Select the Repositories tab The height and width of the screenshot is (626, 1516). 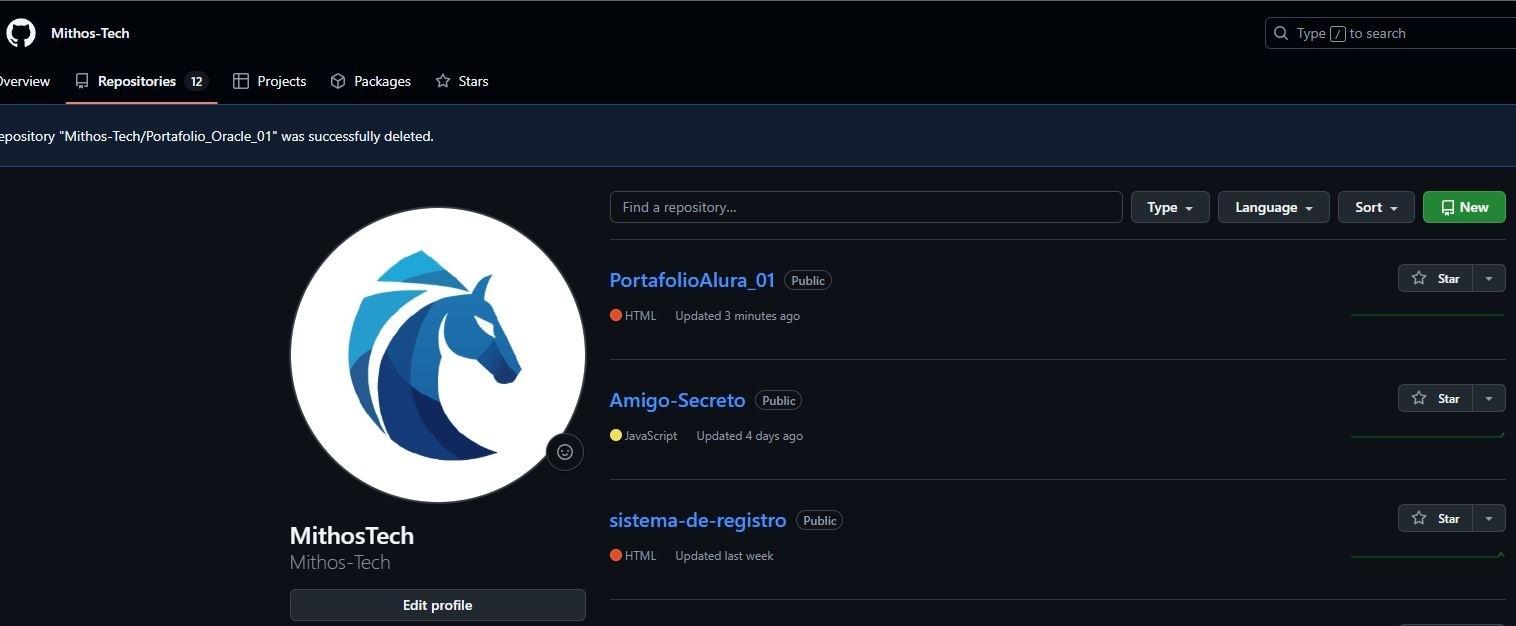[141, 81]
